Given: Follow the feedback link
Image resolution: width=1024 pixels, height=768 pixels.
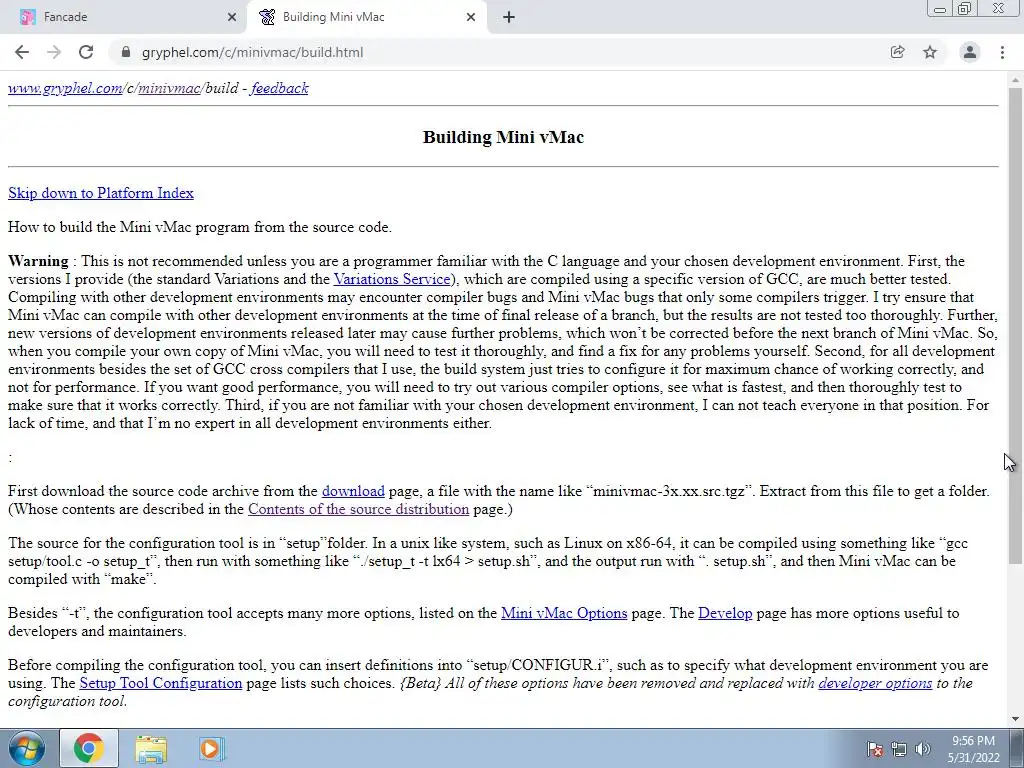Looking at the screenshot, I should [280, 88].
